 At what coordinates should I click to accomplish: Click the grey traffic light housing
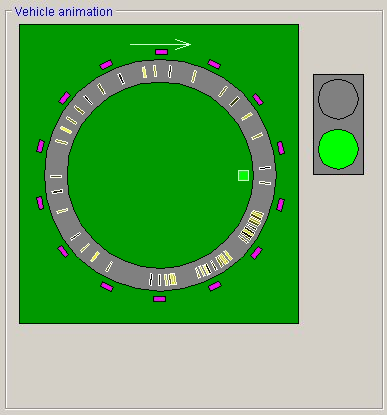point(338,124)
